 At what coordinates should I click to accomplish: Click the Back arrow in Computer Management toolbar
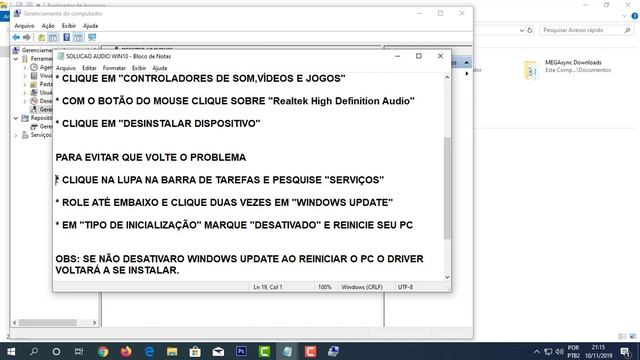[x=16, y=38]
